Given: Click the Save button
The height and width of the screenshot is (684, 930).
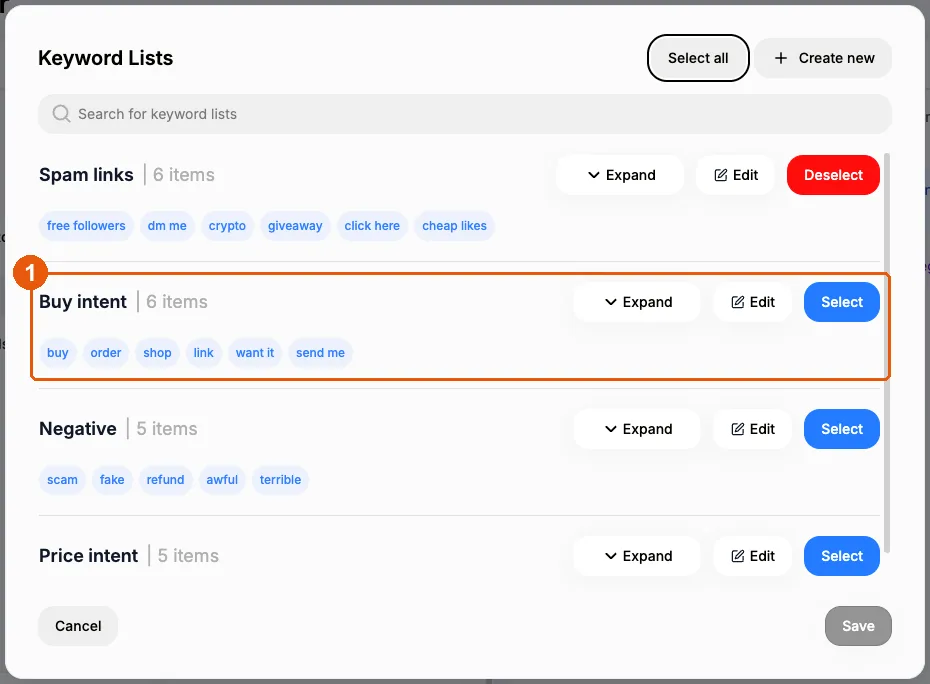Looking at the screenshot, I should click(x=858, y=626).
